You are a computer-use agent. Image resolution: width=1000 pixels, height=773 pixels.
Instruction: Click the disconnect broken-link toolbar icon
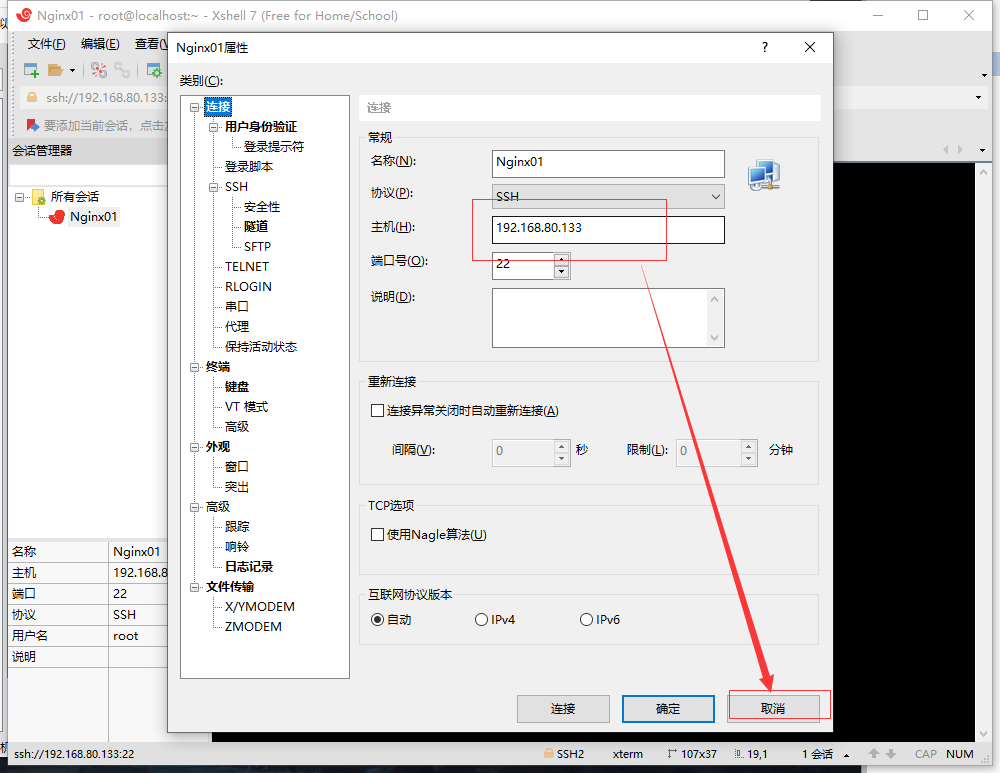99,70
